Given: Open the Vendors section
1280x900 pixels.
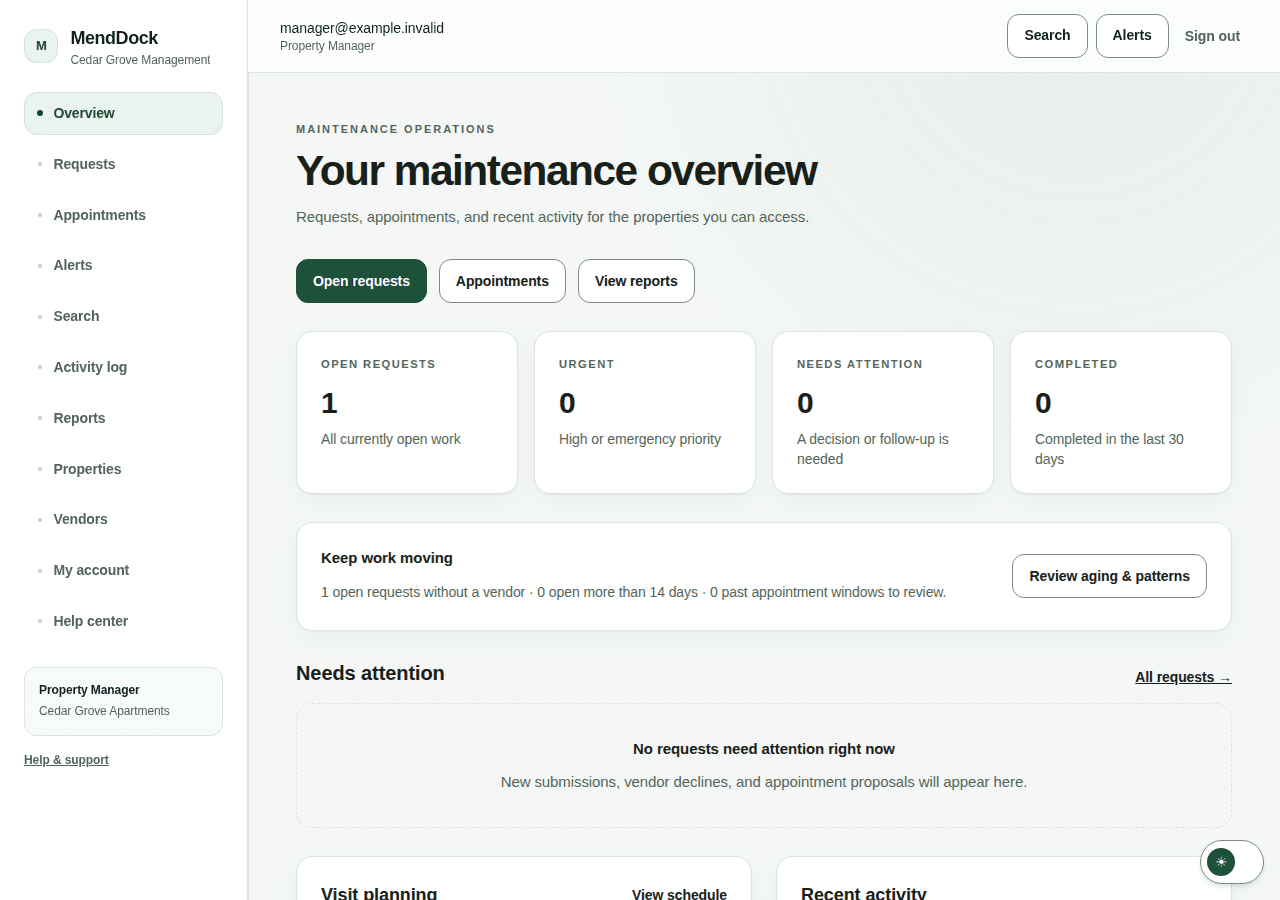Looking at the screenshot, I should 123,519.
